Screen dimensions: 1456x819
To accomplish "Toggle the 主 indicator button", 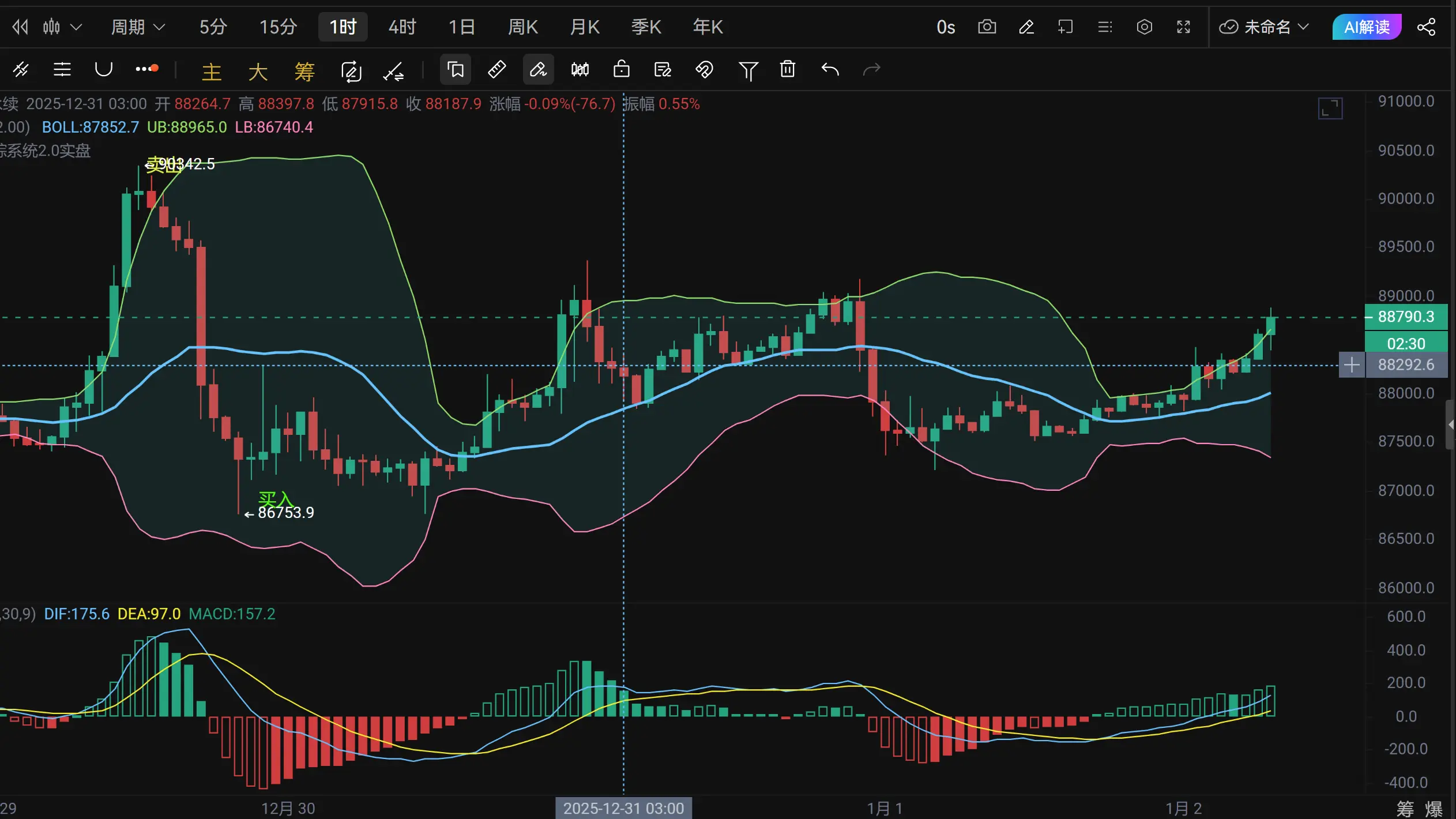I will [x=212, y=72].
